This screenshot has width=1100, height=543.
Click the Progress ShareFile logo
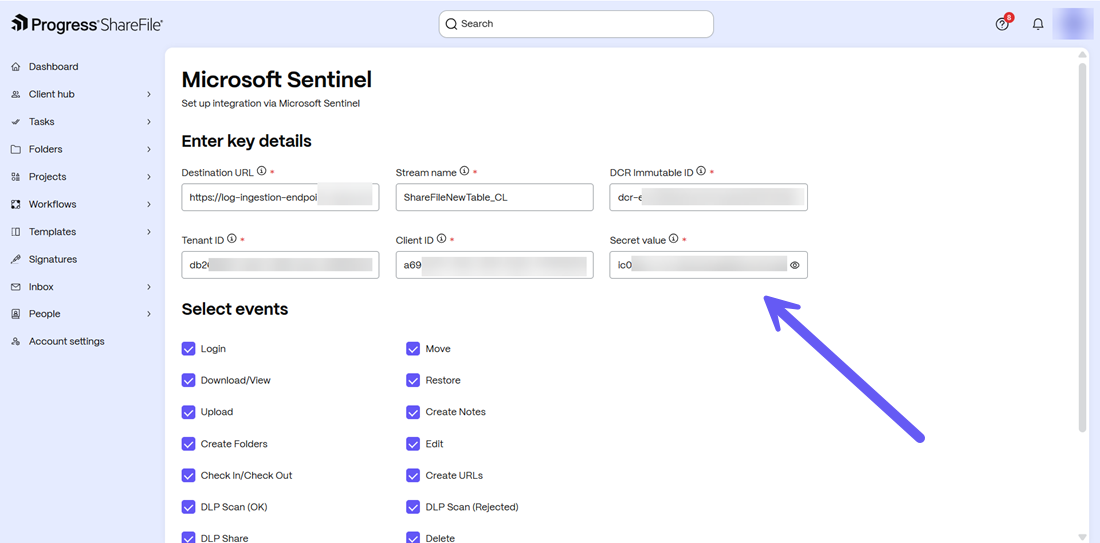(x=88, y=24)
